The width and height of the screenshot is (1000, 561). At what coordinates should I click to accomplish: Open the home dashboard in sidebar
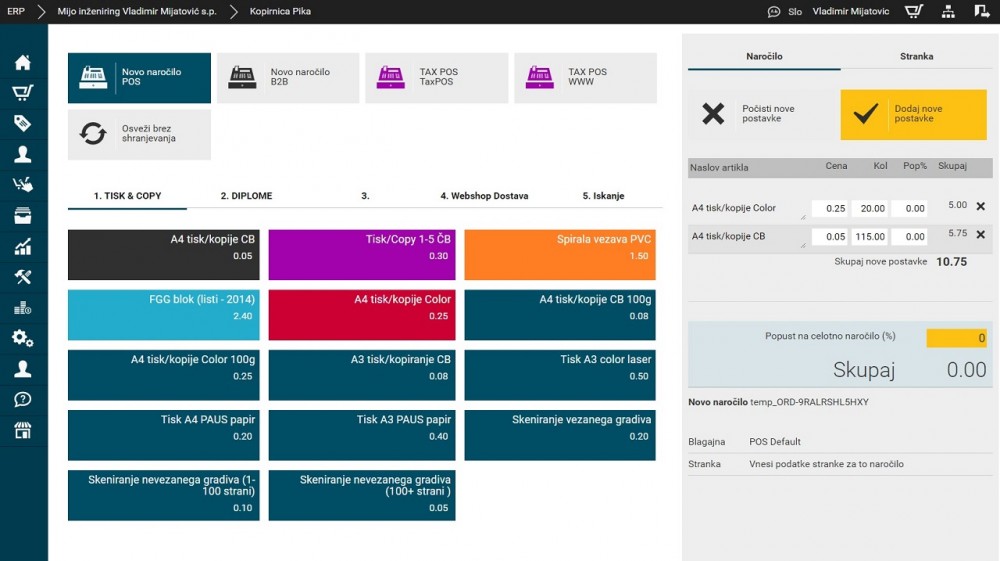[x=22, y=62]
